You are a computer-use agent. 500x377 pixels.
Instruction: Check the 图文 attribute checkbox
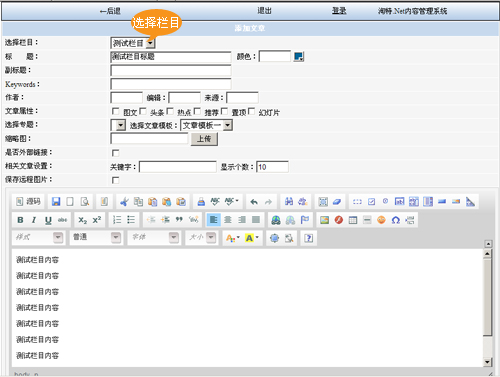pyautogui.click(x=116, y=111)
